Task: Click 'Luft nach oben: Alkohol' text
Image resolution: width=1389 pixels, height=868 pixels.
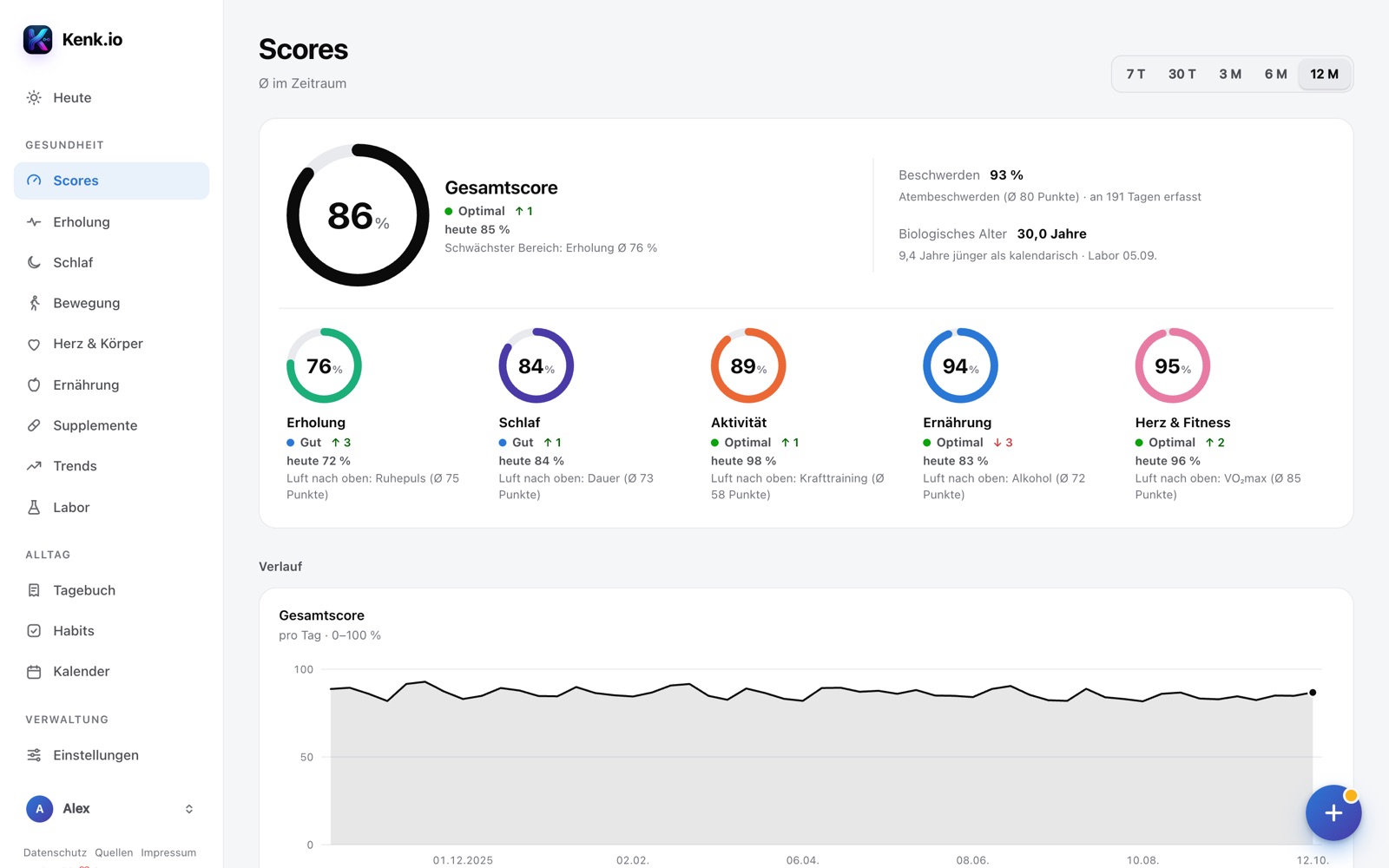Action: 987,478
